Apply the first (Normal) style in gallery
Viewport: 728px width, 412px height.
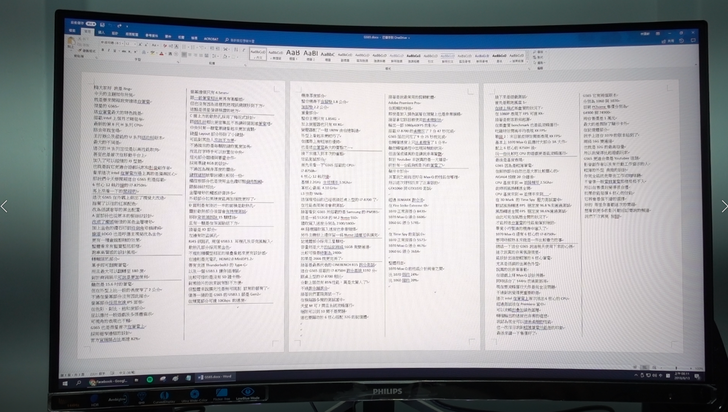[x=258, y=53]
